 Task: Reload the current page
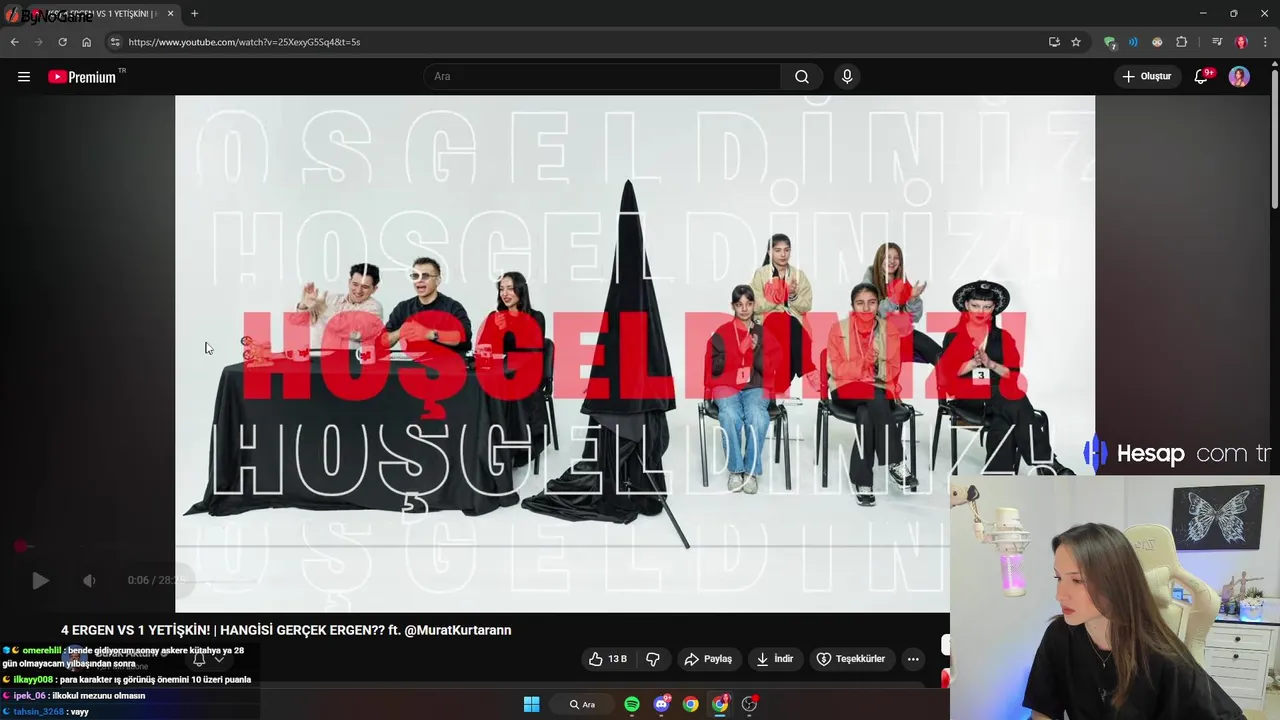[62, 42]
